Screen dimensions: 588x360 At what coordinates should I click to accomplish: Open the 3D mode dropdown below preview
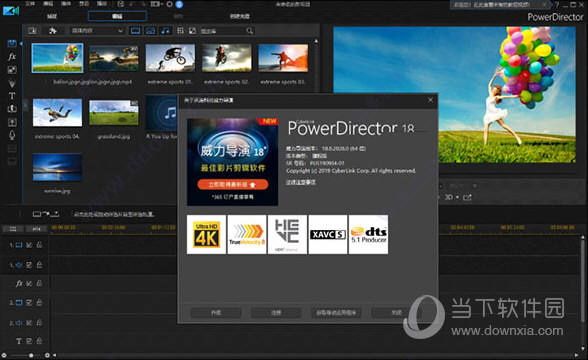click(452, 197)
